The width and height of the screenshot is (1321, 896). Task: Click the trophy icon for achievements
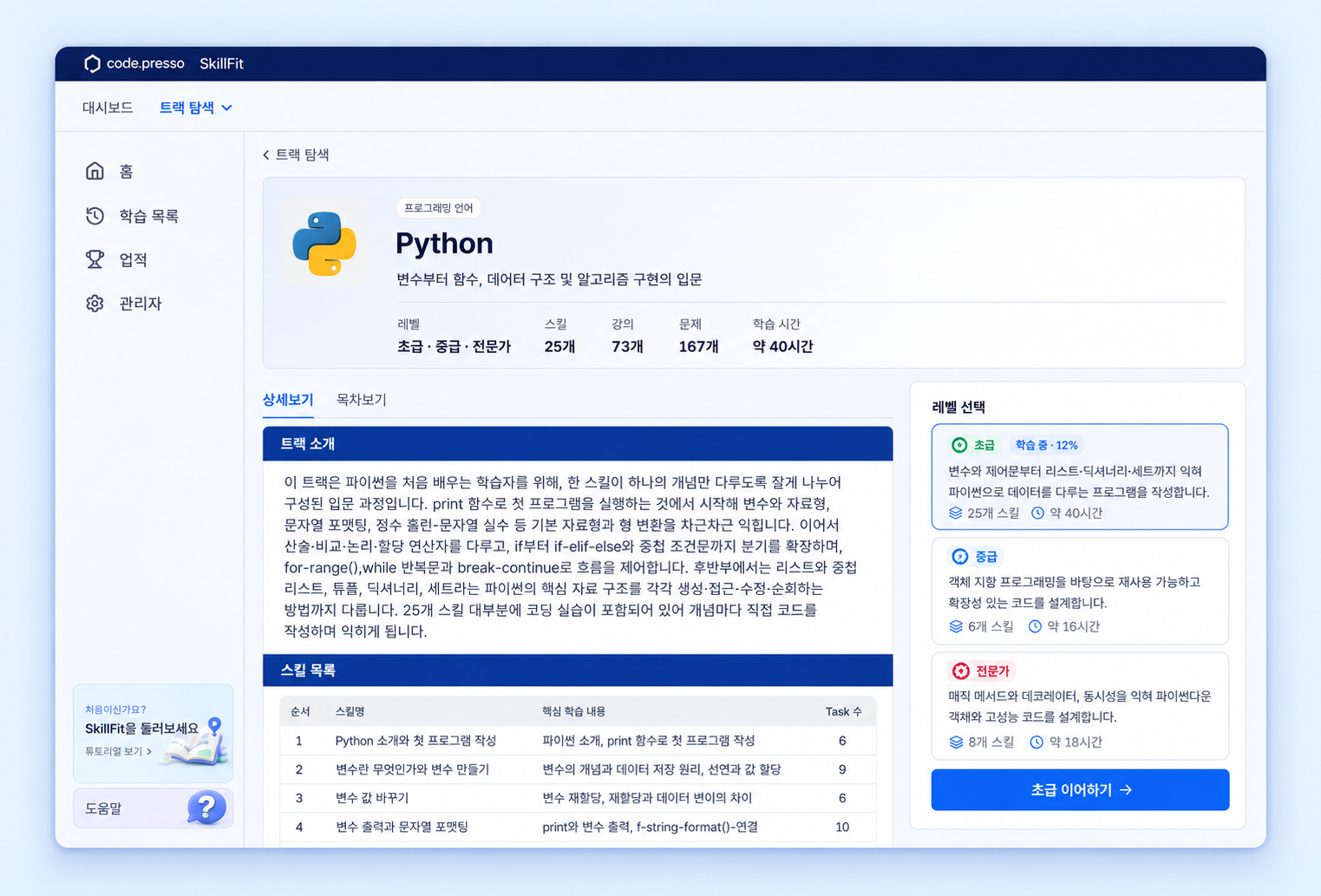(x=95, y=259)
